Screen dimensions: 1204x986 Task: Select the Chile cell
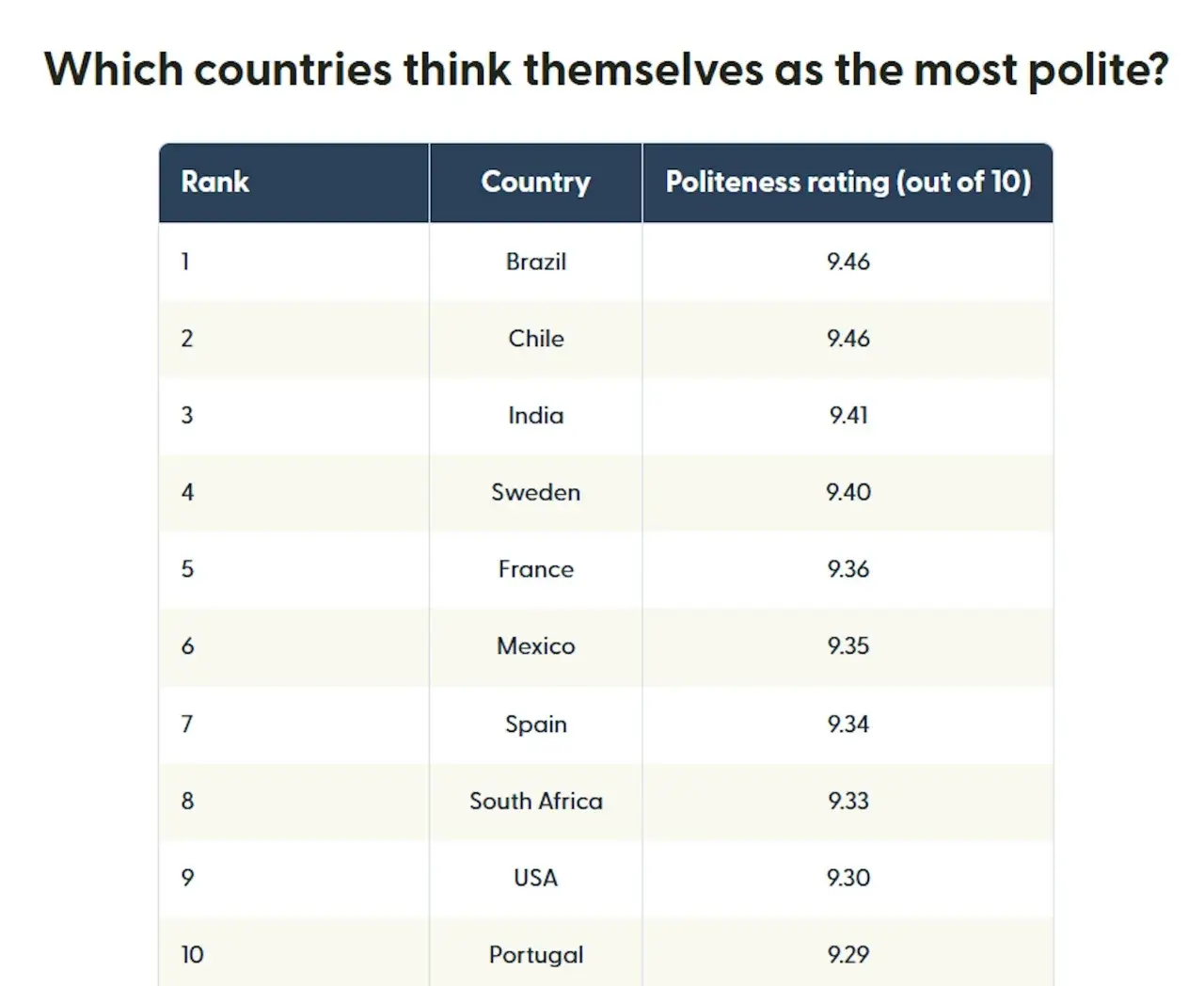535,339
